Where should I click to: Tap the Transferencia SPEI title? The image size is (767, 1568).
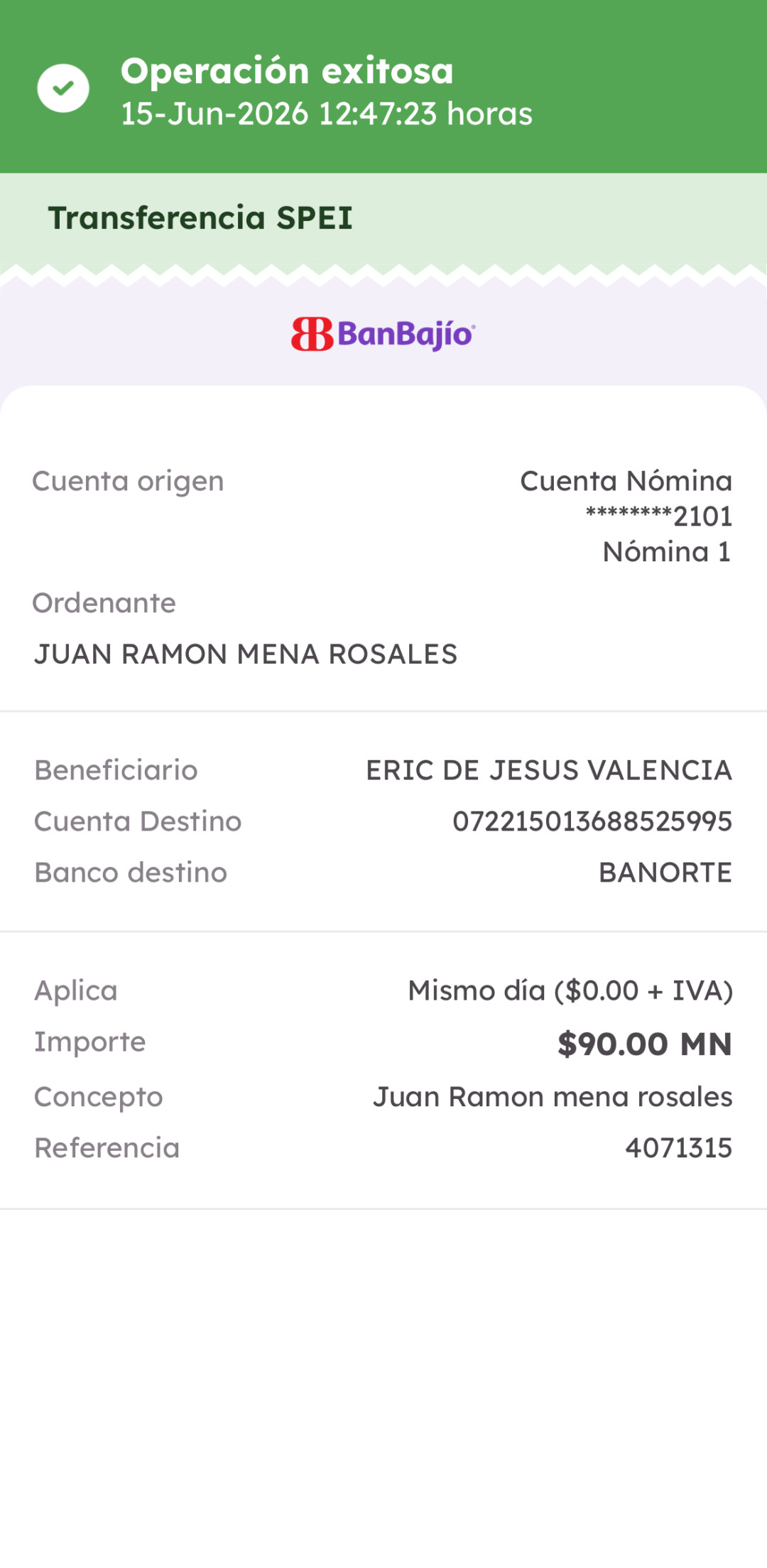pos(200,217)
